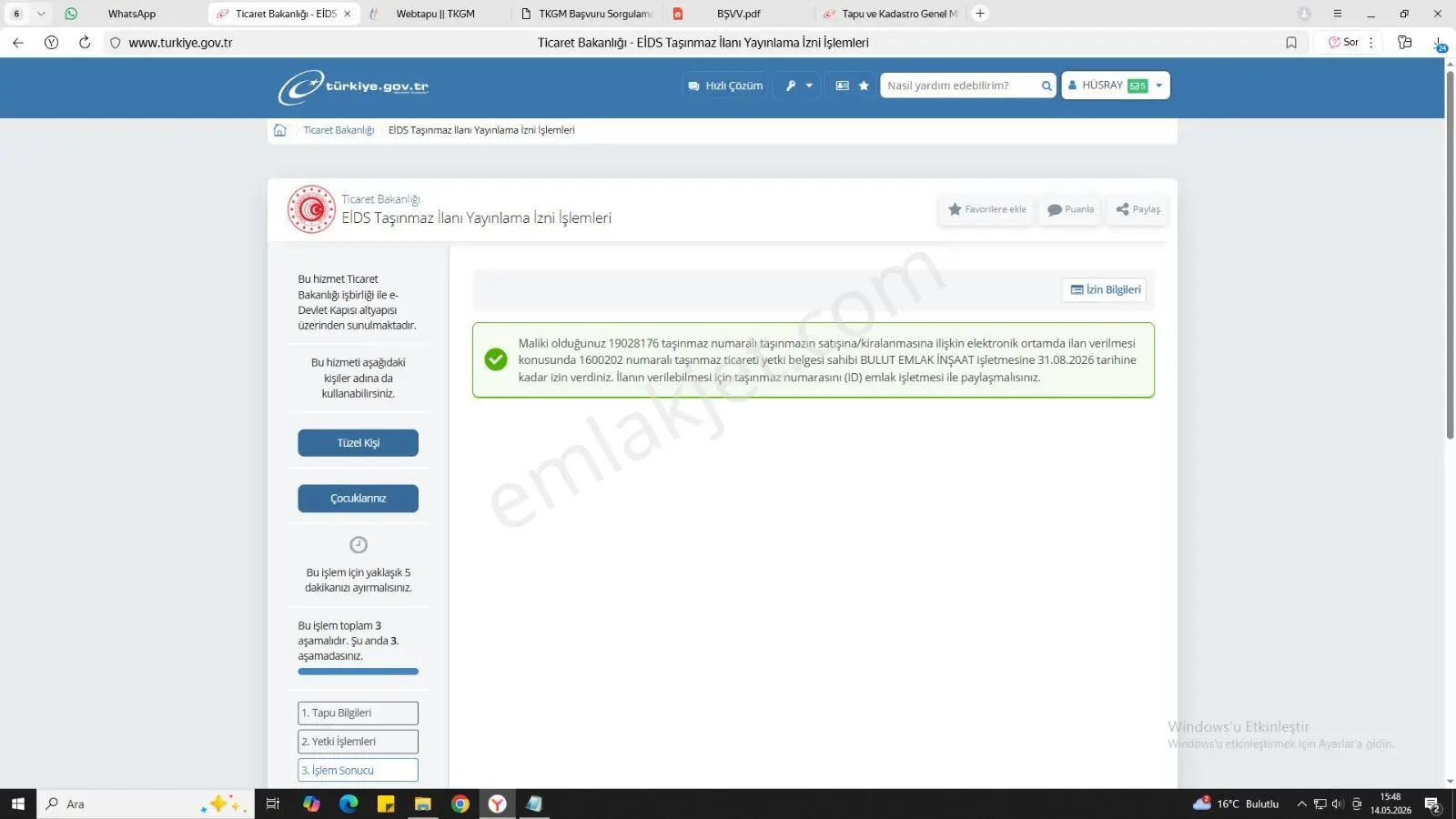Go back with the browser back arrow
This screenshot has width=1456, height=819.
pos(18,43)
